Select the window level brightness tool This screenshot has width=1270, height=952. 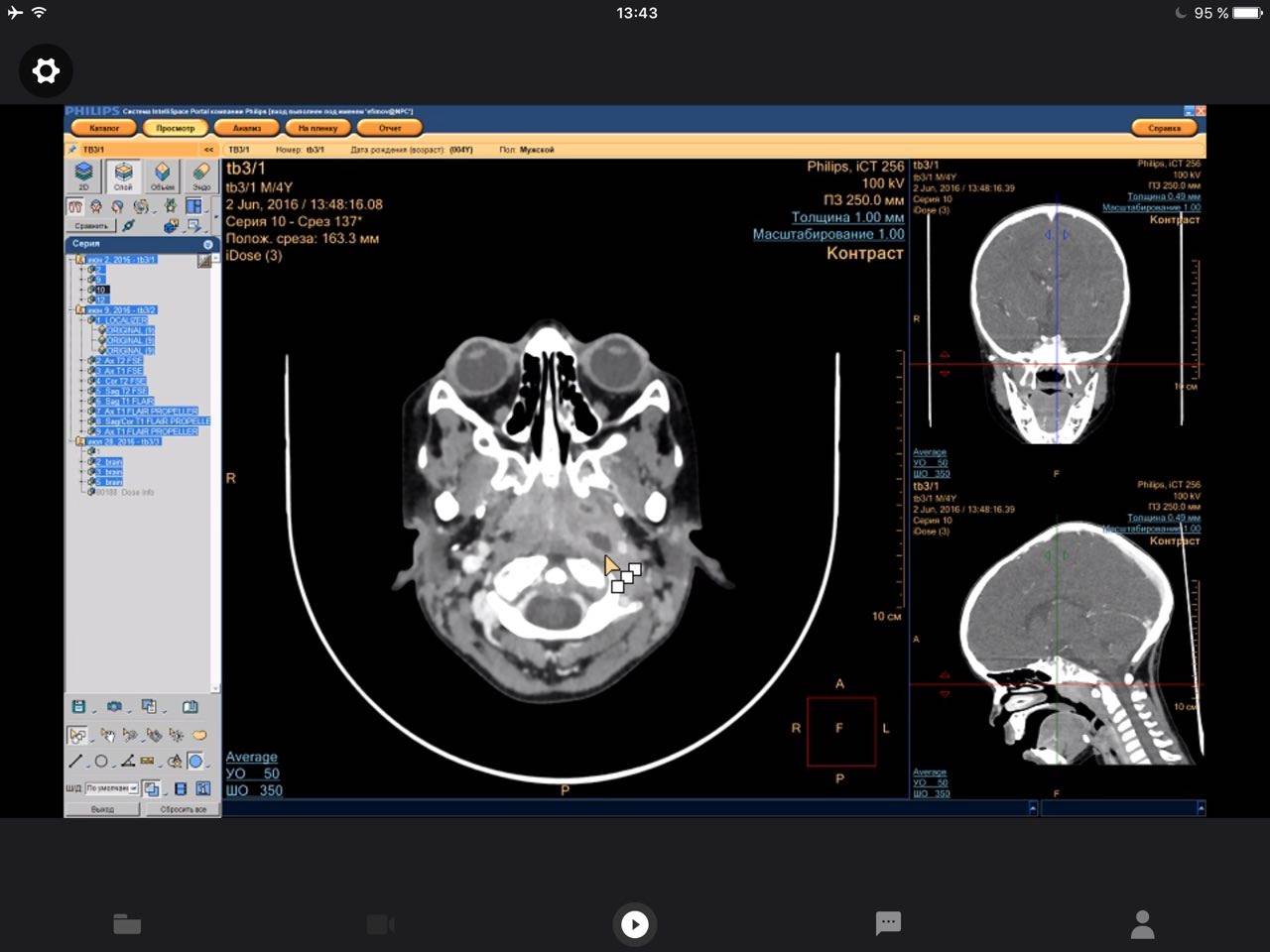pos(176,736)
